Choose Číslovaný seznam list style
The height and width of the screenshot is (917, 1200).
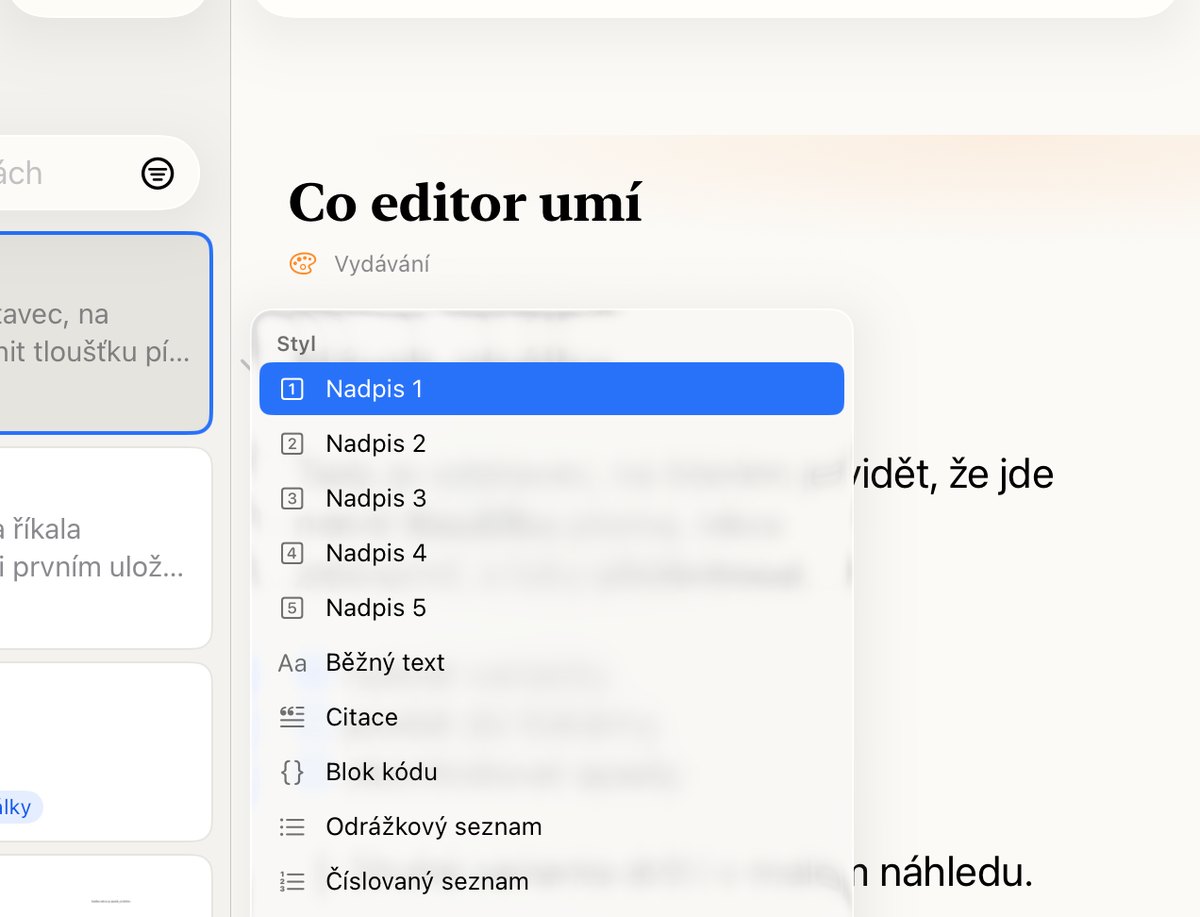click(x=551, y=882)
